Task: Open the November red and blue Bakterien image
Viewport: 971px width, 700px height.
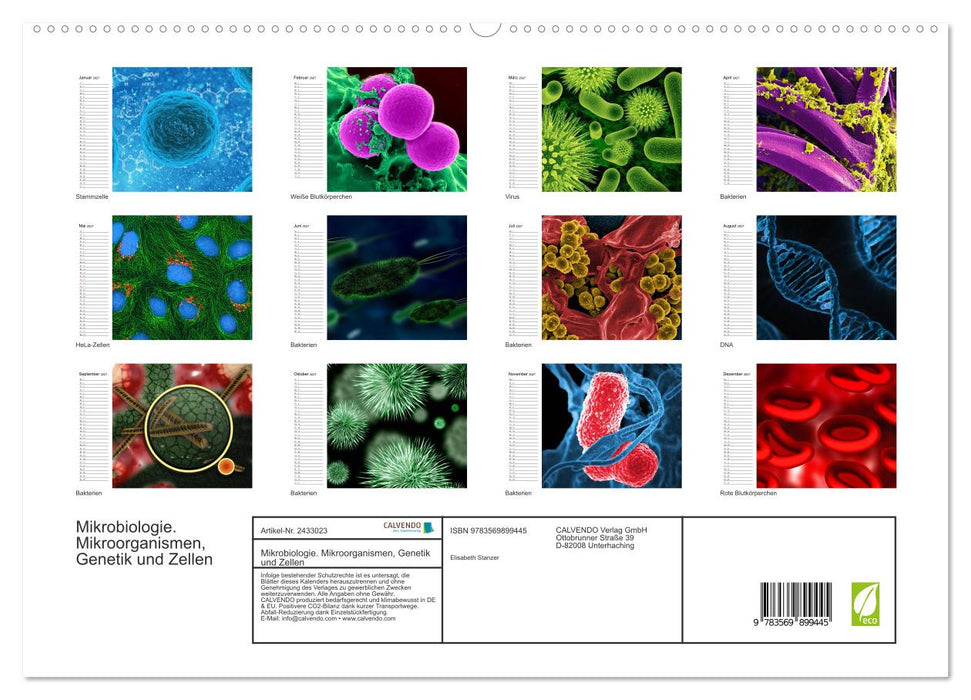Action: click(x=612, y=426)
